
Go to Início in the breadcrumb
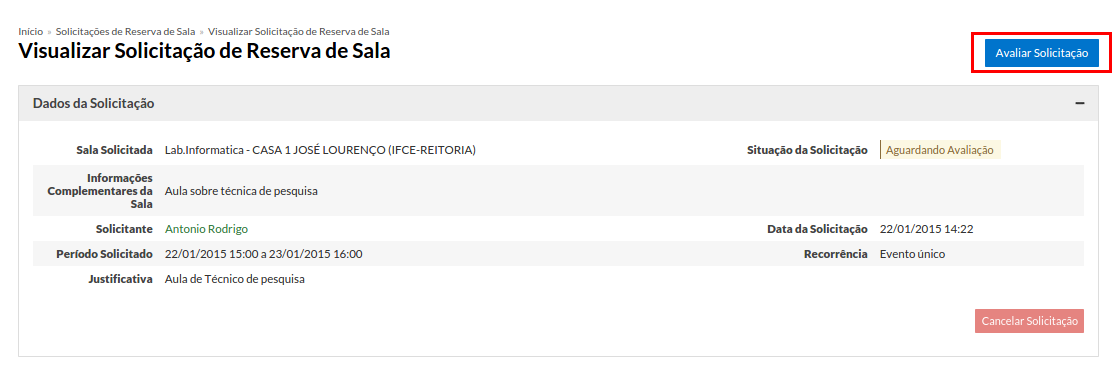[x=31, y=32]
